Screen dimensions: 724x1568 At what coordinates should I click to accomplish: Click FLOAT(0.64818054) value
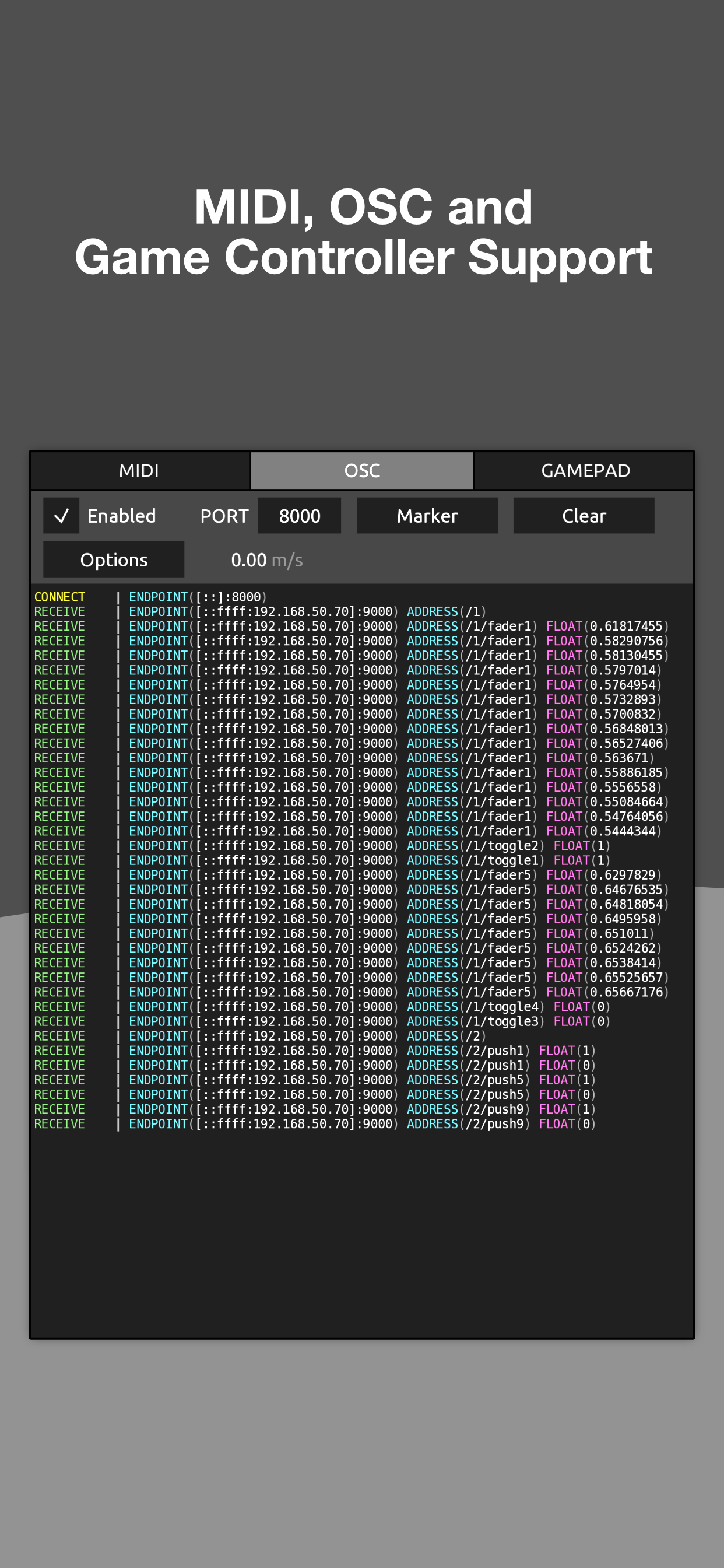pyautogui.click(x=607, y=904)
